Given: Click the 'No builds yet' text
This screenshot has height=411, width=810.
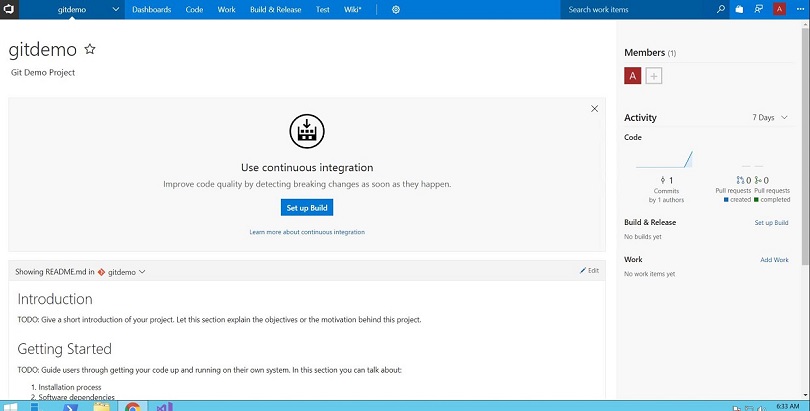Looking at the screenshot, I should coord(643,236).
